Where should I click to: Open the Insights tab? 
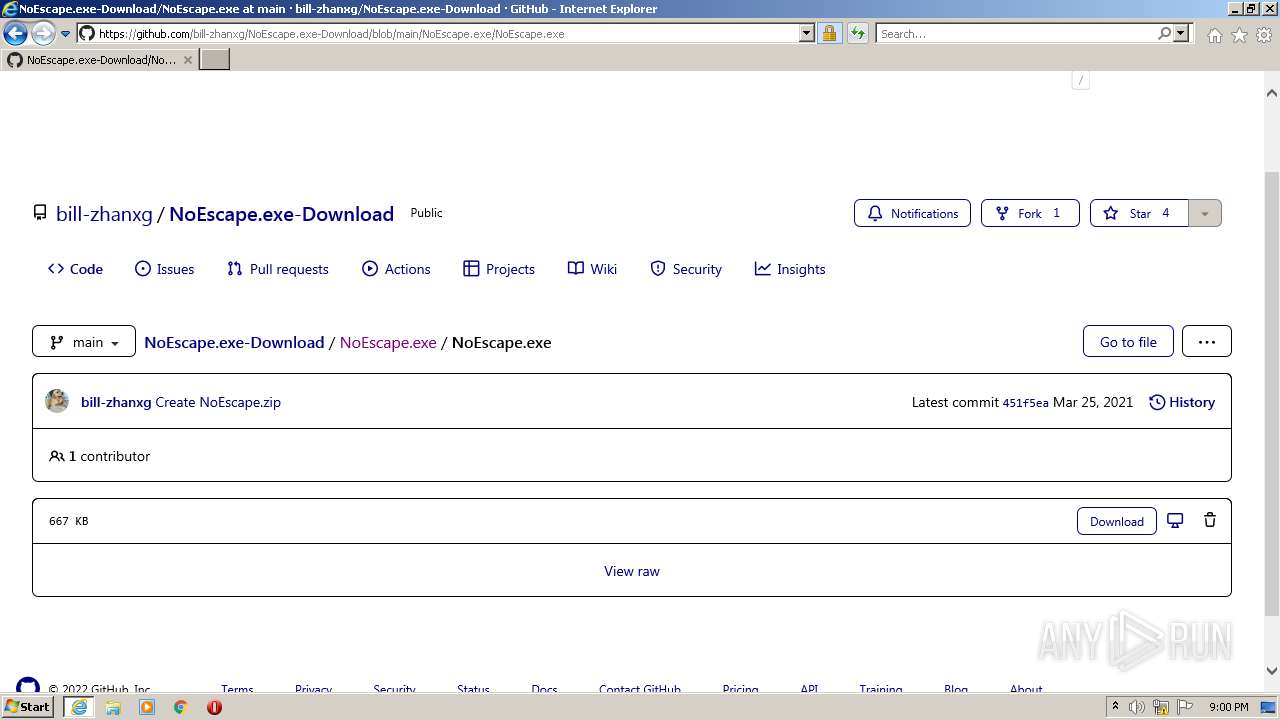[790, 269]
